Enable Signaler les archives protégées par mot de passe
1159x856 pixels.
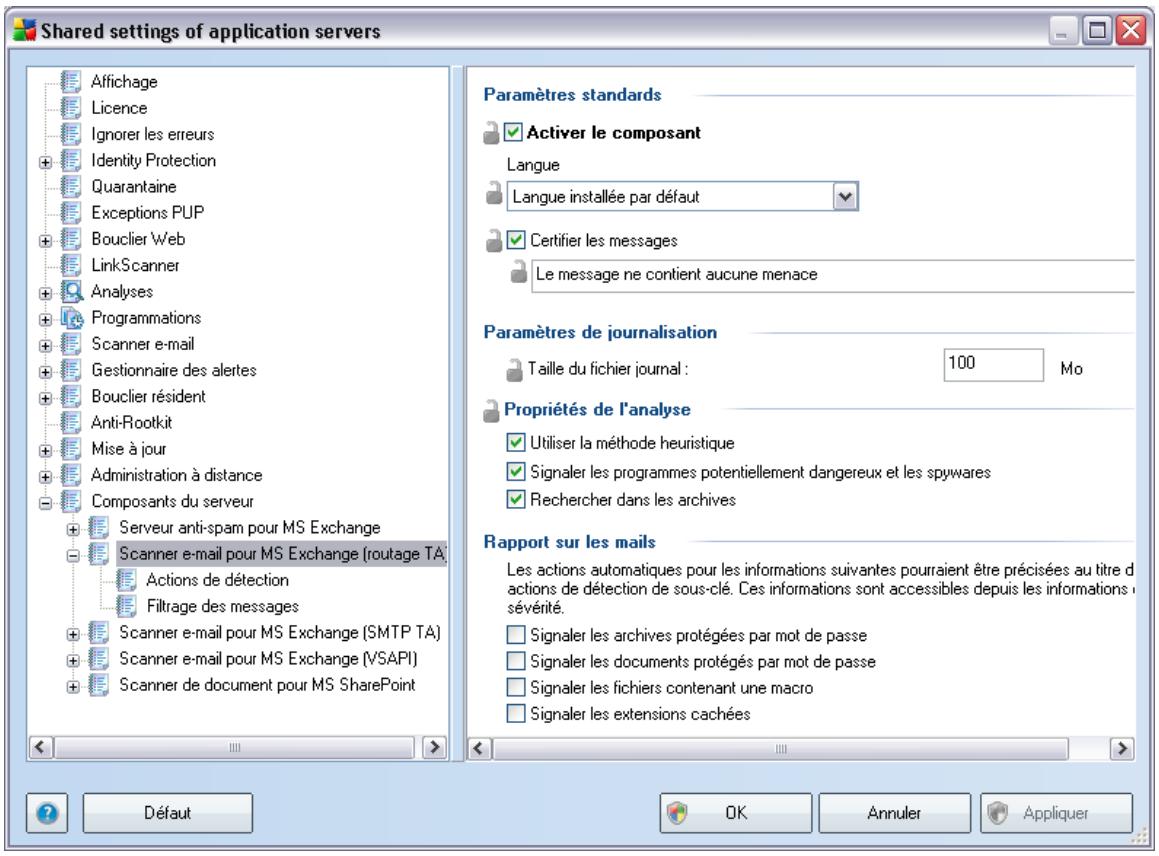516,635
